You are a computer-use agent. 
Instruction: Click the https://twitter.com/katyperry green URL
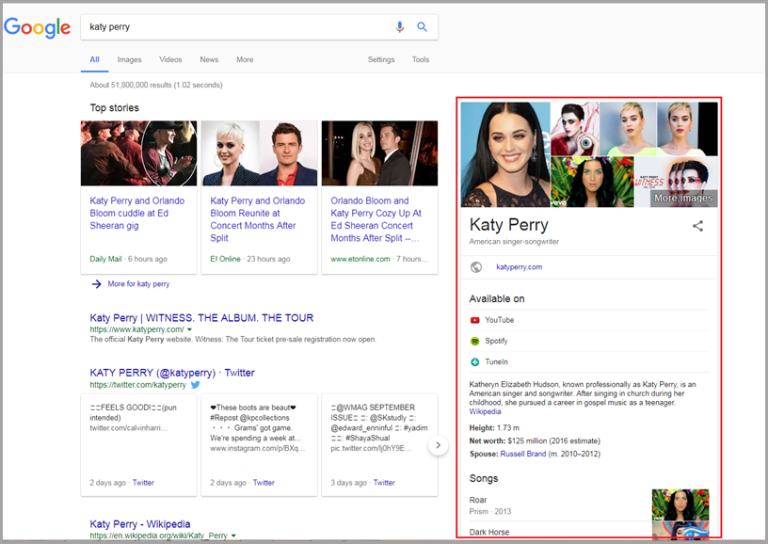[138, 385]
